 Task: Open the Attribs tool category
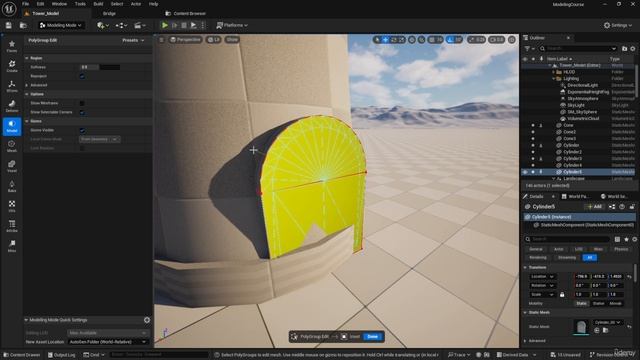pos(12,226)
